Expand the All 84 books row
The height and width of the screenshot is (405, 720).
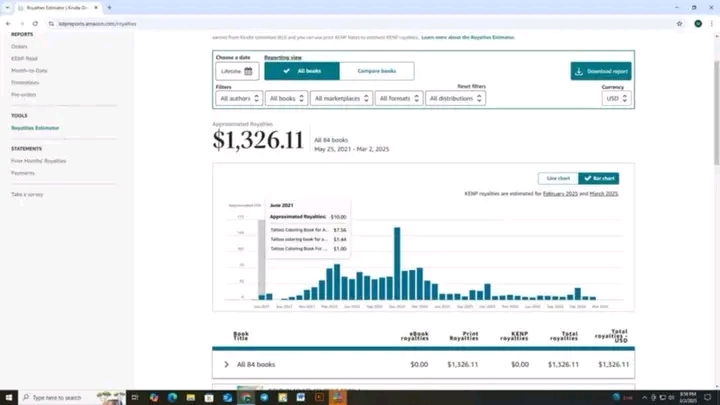pyautogui.click(x=227, y=364)
